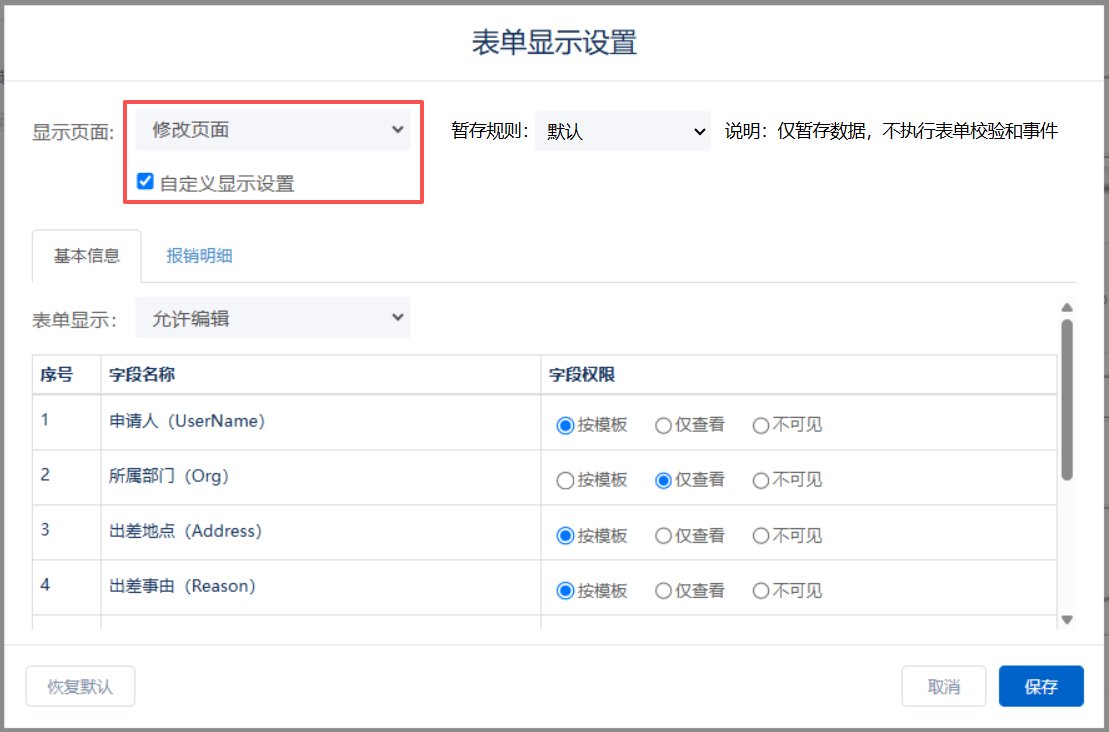Choose 仅查看 for 出差地点 (Address)
The width and height of the screenshot is (1109, 732).
[x=663, y=535]
